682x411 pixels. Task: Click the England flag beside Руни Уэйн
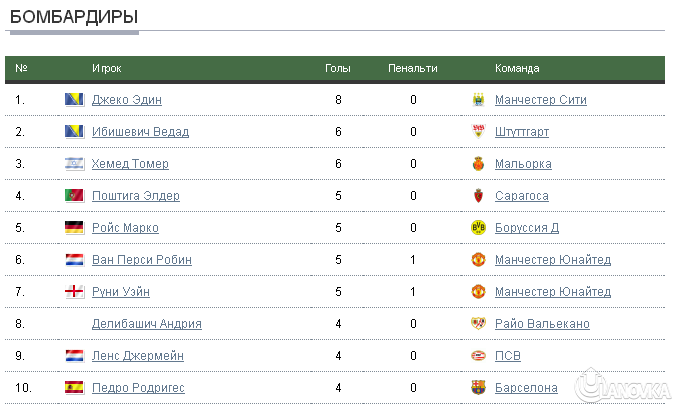(x=73, y=292)
